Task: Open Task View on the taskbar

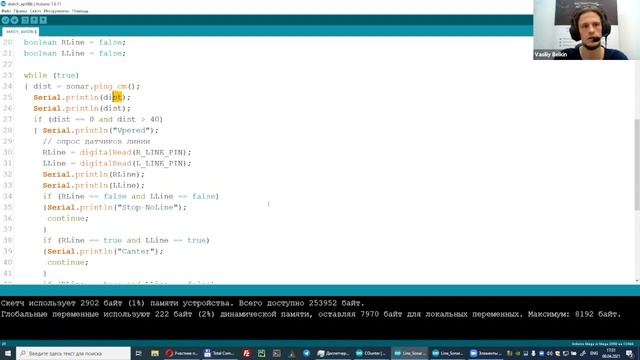Action: [x=138, y=353]
